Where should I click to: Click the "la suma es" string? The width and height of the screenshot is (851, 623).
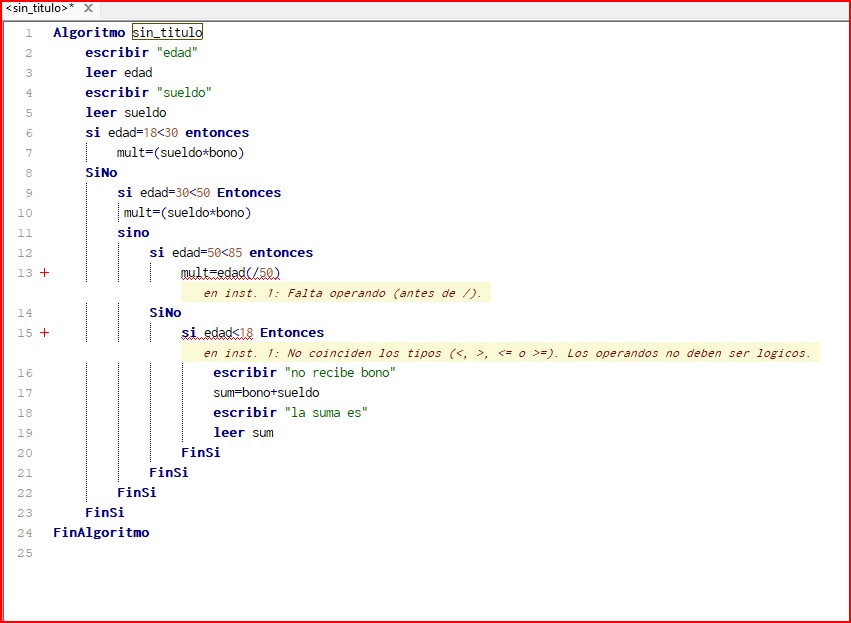(326, 413)
